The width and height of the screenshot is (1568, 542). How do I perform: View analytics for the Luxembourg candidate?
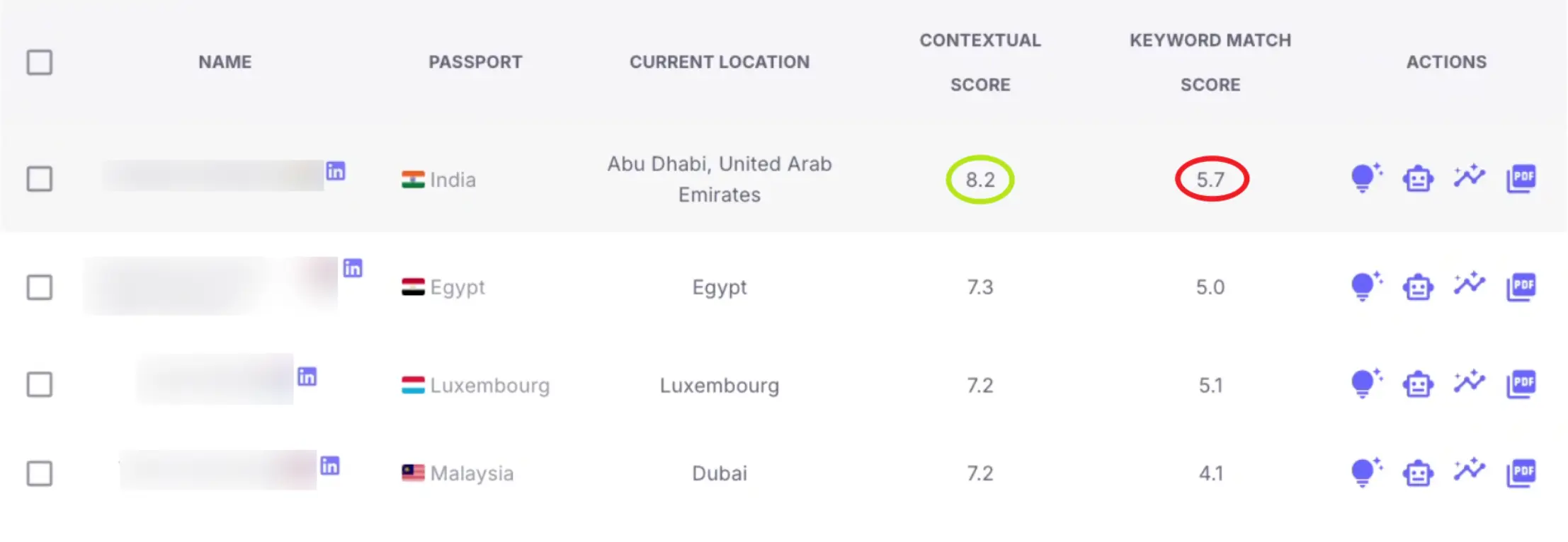1468,385
